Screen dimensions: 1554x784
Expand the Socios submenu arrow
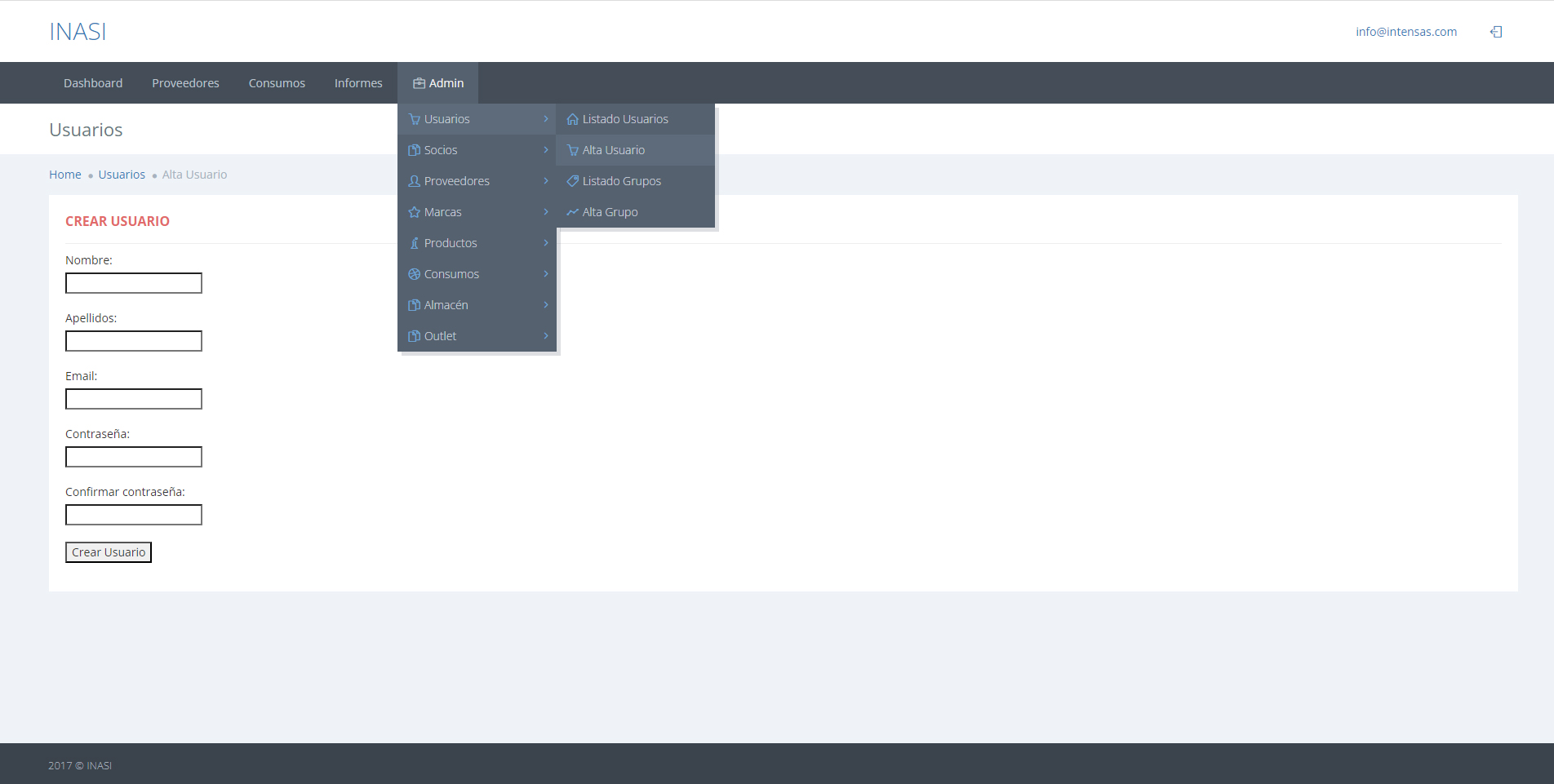tap(546, 150)
